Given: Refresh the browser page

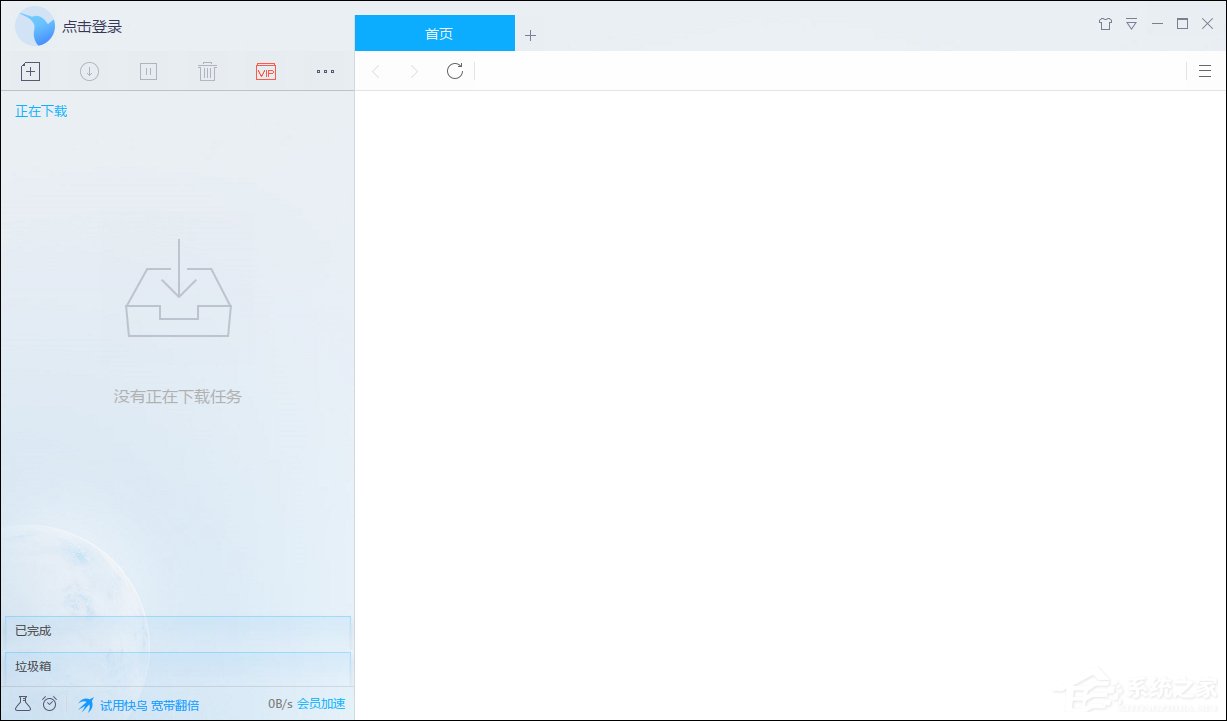Looking at the screenshot, I should tap(455, 71).
